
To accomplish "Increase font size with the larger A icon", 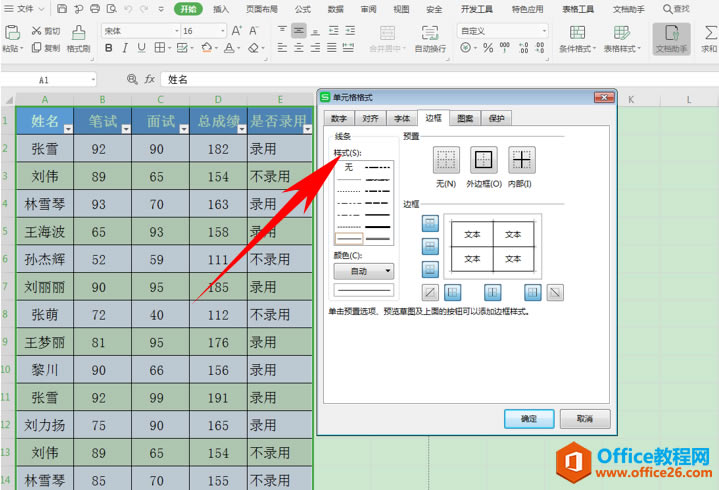I will 237,31.
